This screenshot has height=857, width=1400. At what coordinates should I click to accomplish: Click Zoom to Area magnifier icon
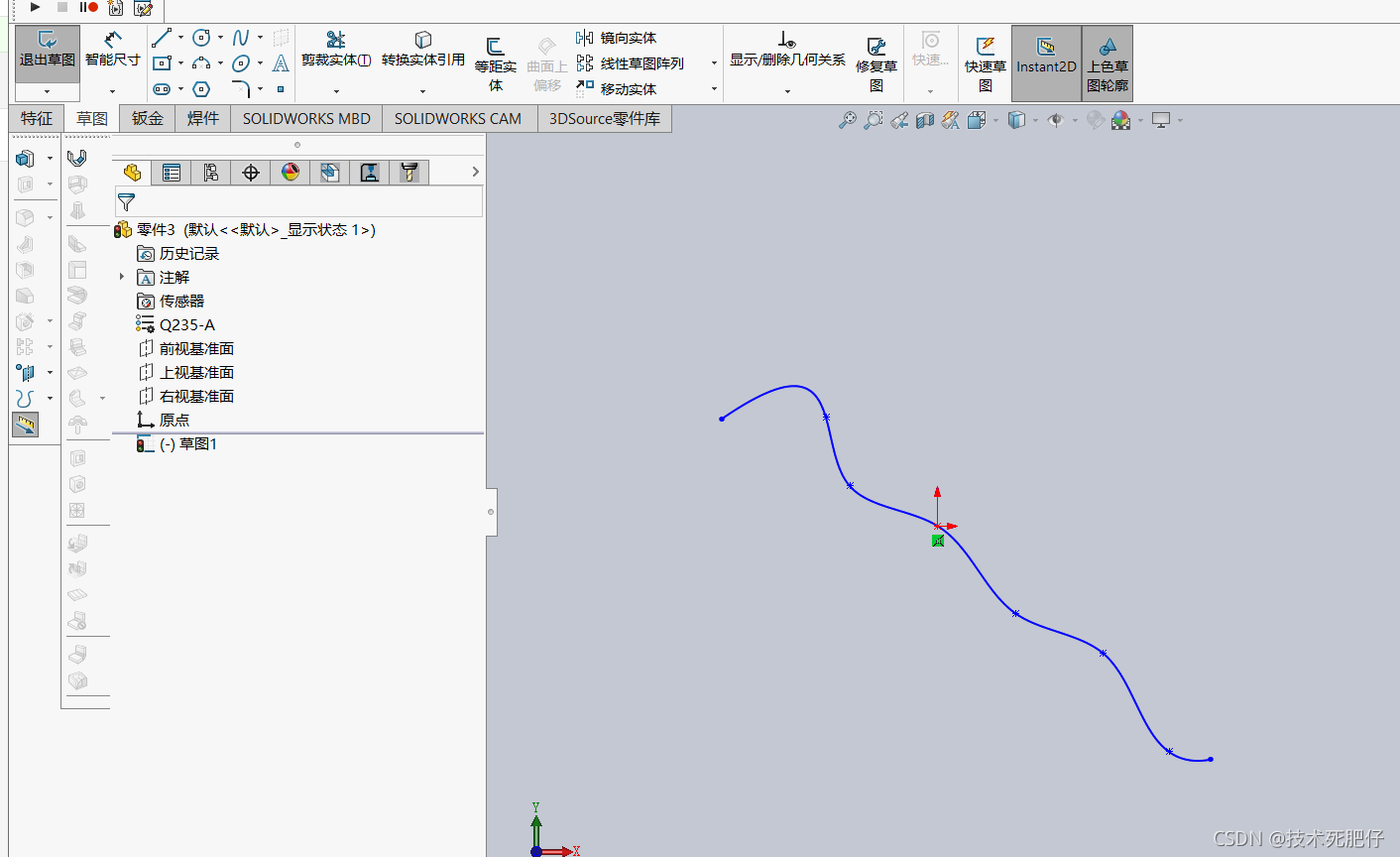coord(874,120)
